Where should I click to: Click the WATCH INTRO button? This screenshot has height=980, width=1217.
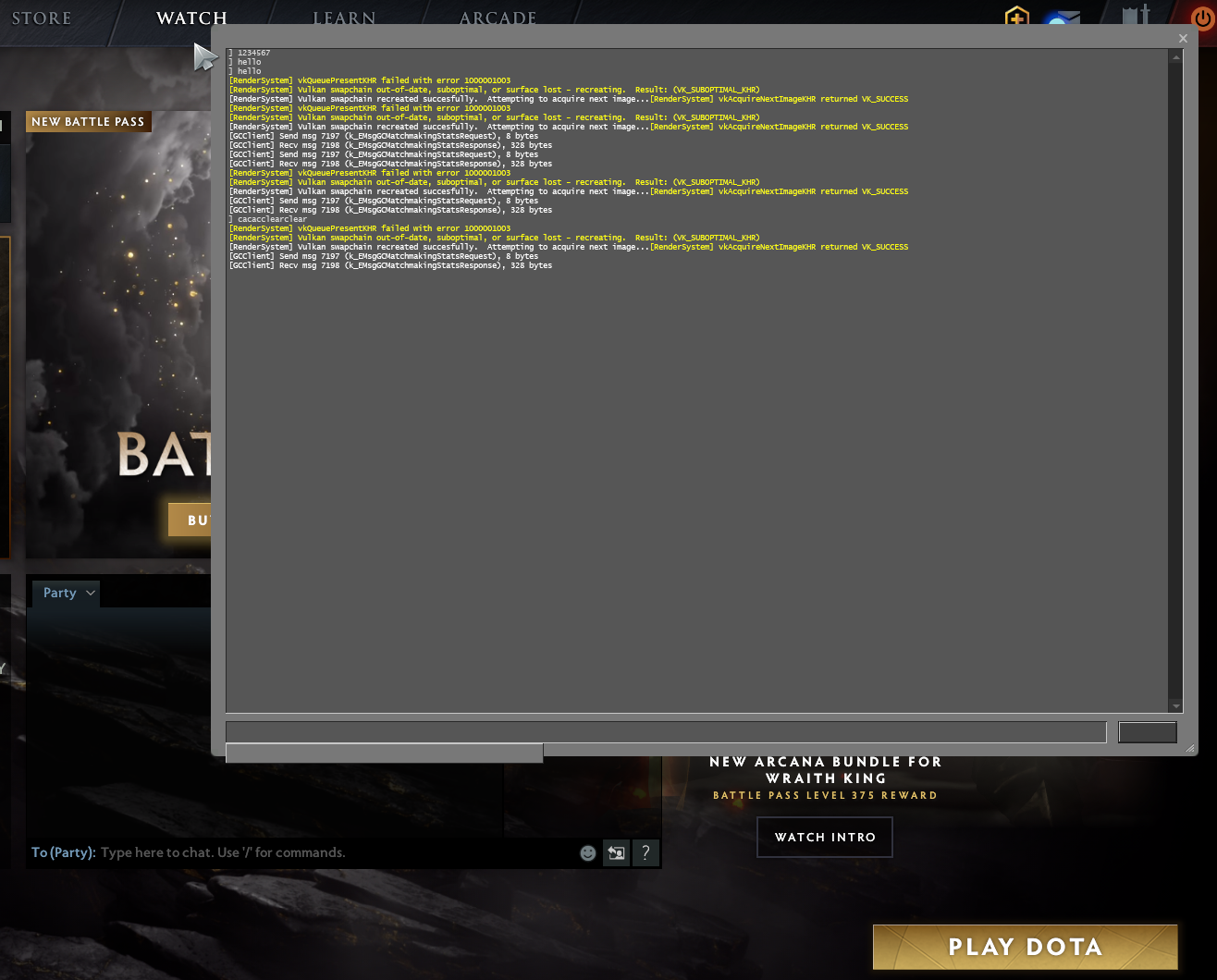[x=825, y=837]
